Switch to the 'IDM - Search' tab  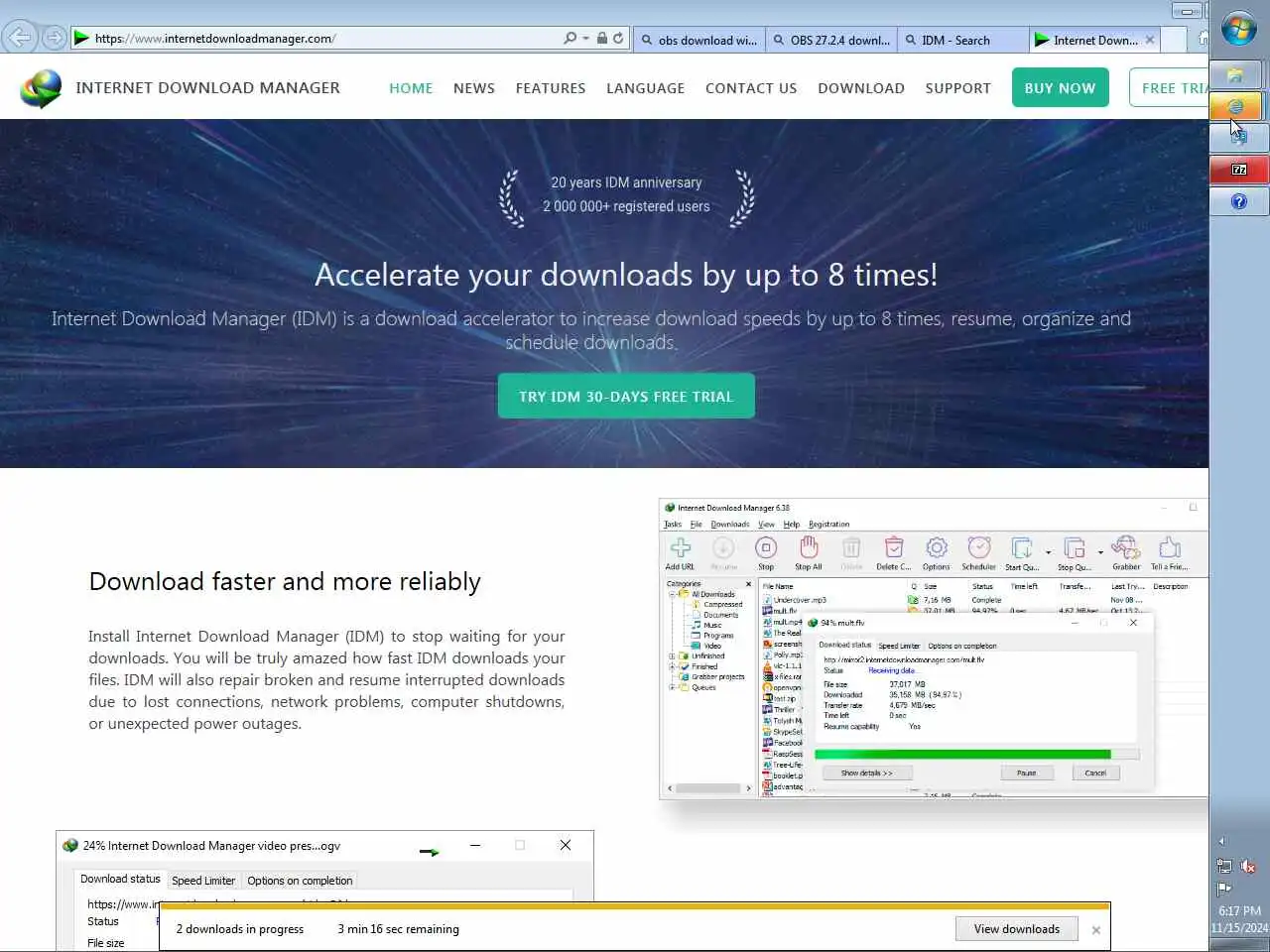(962, 40)
